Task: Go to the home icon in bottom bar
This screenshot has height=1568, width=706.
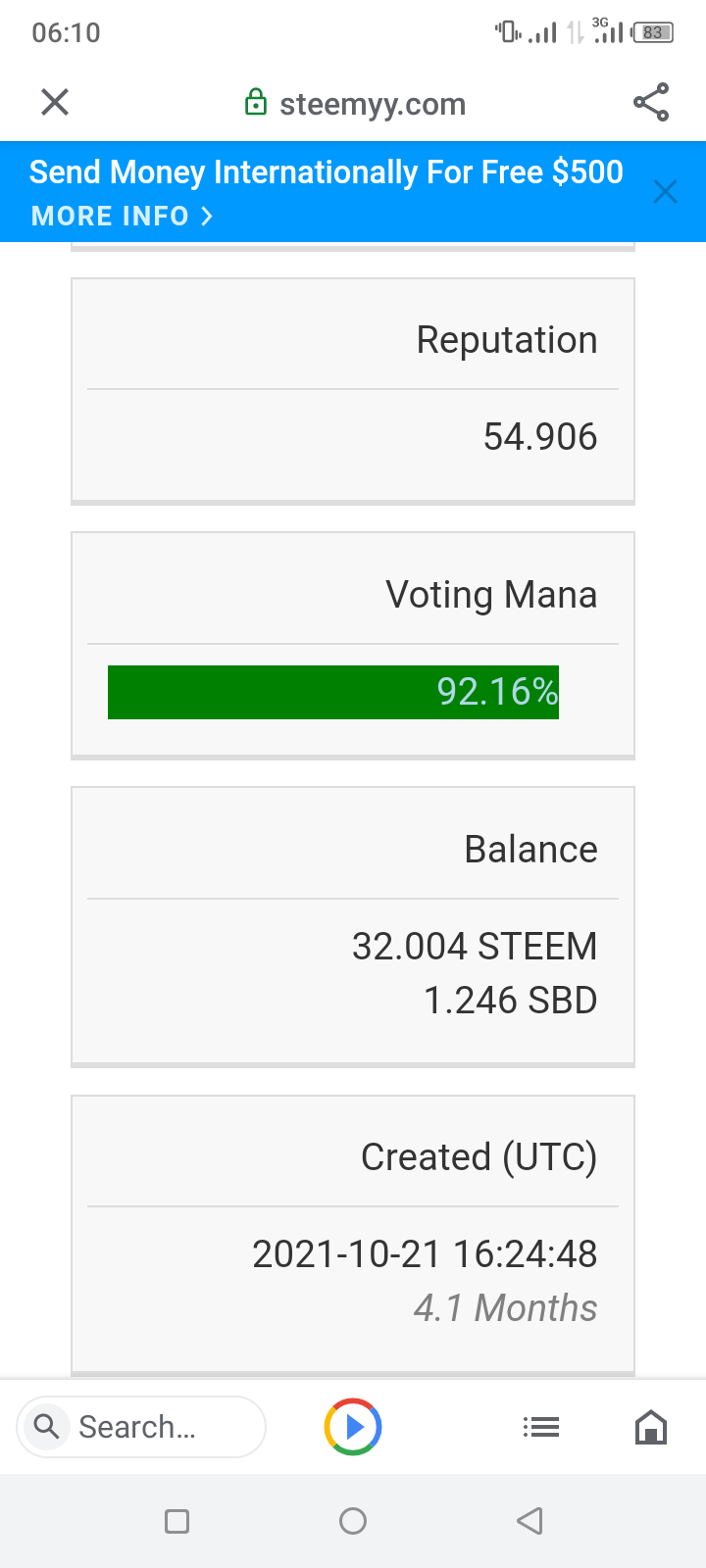Action: coord(651,1428)
